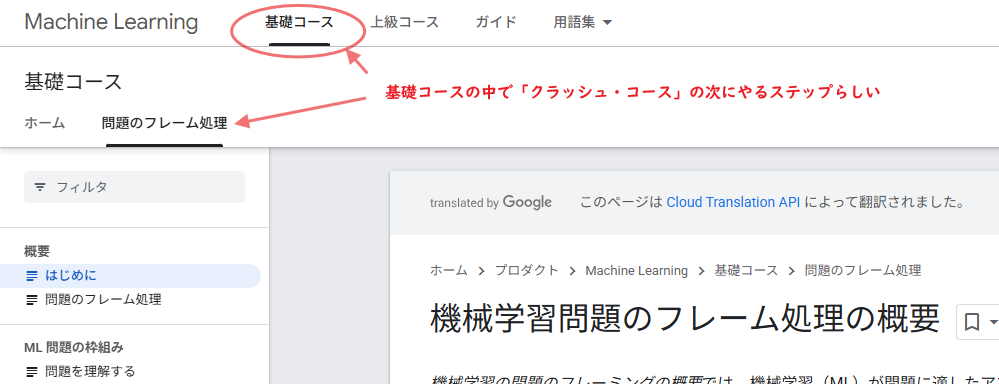Screen dimensions: 999x384
Task: Click the translated by Google logo
Action: tap(491, 203)
